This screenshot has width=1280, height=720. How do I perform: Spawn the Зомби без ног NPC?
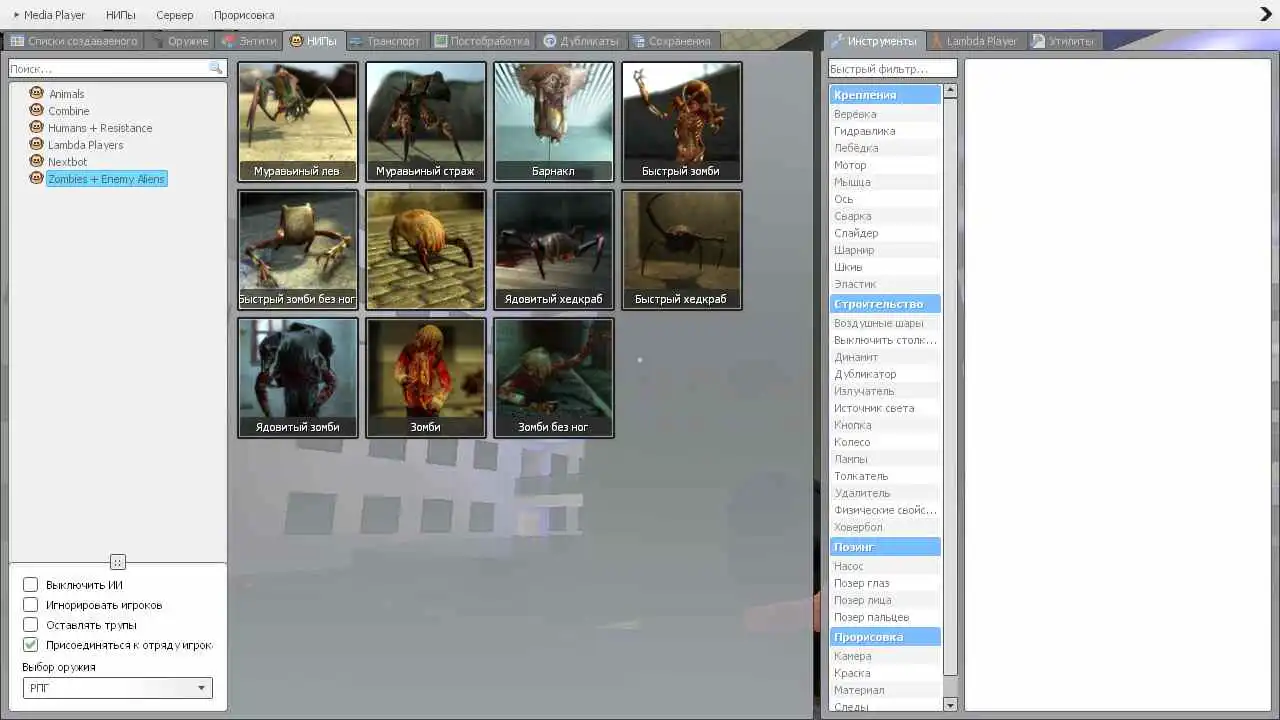coord(553,377)
